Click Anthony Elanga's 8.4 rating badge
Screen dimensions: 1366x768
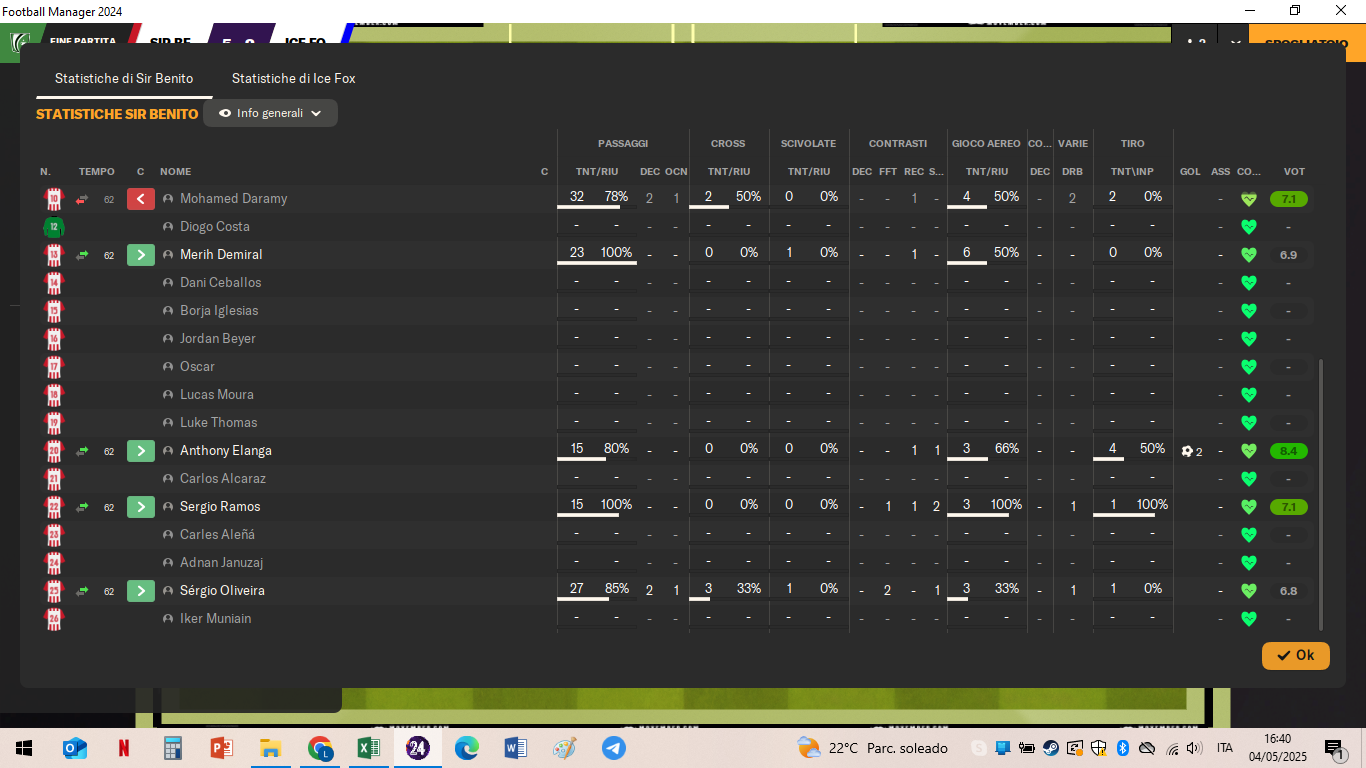tap(1289, 451)
